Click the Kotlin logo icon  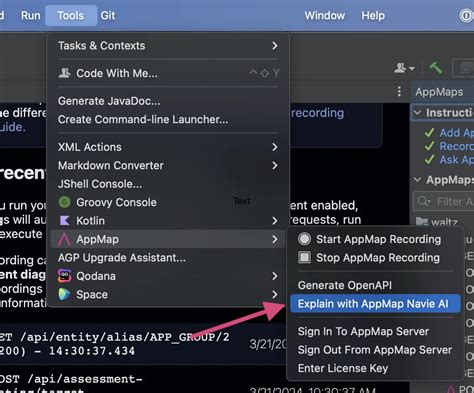(x=64, y=220)
